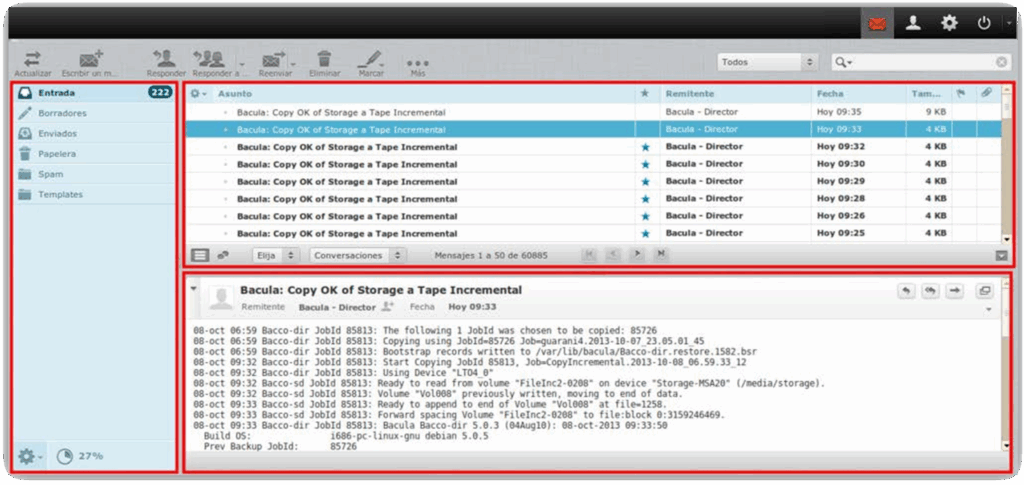This screenshot has width=1024, height=485.
Task: Open list options gear in column header
Action: (199, 94)
